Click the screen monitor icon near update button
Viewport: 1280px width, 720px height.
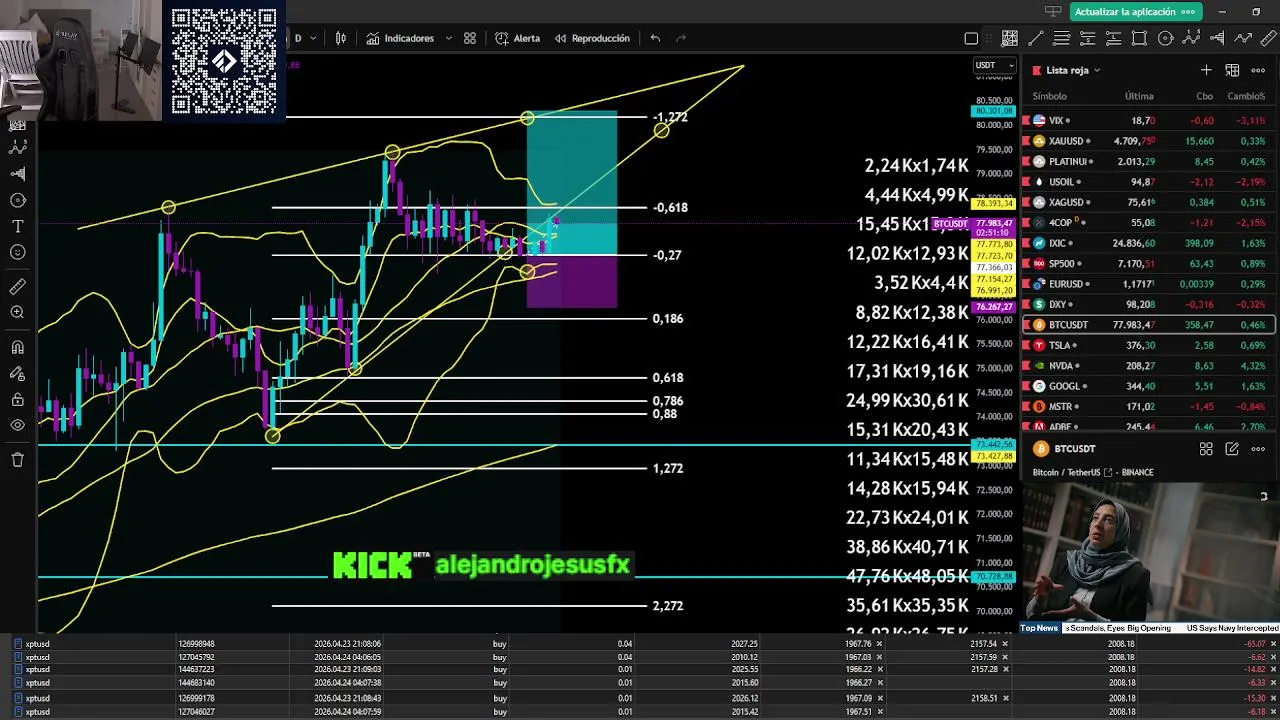click(1052, 11)
